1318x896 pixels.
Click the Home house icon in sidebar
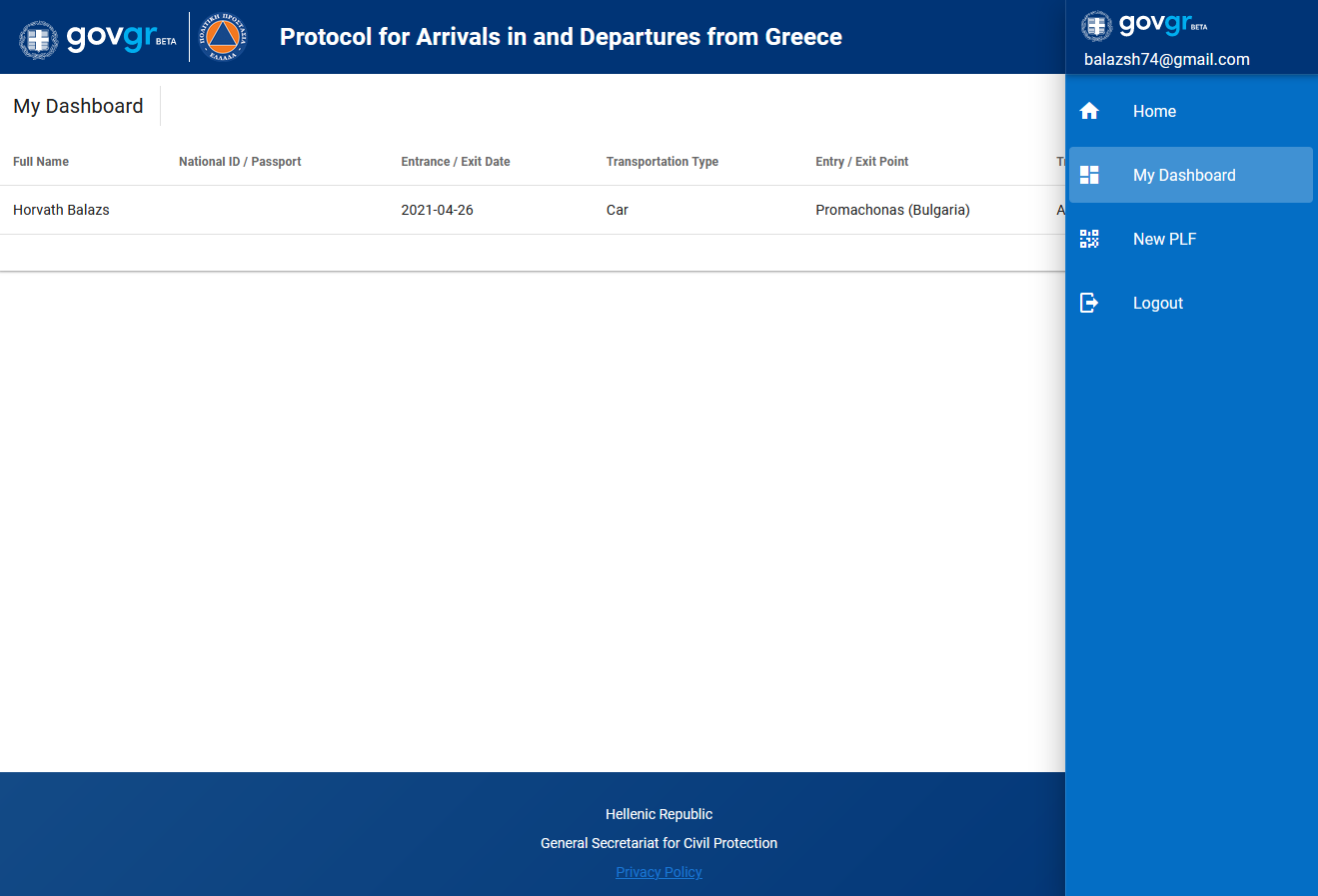[x=1089, y=111]
